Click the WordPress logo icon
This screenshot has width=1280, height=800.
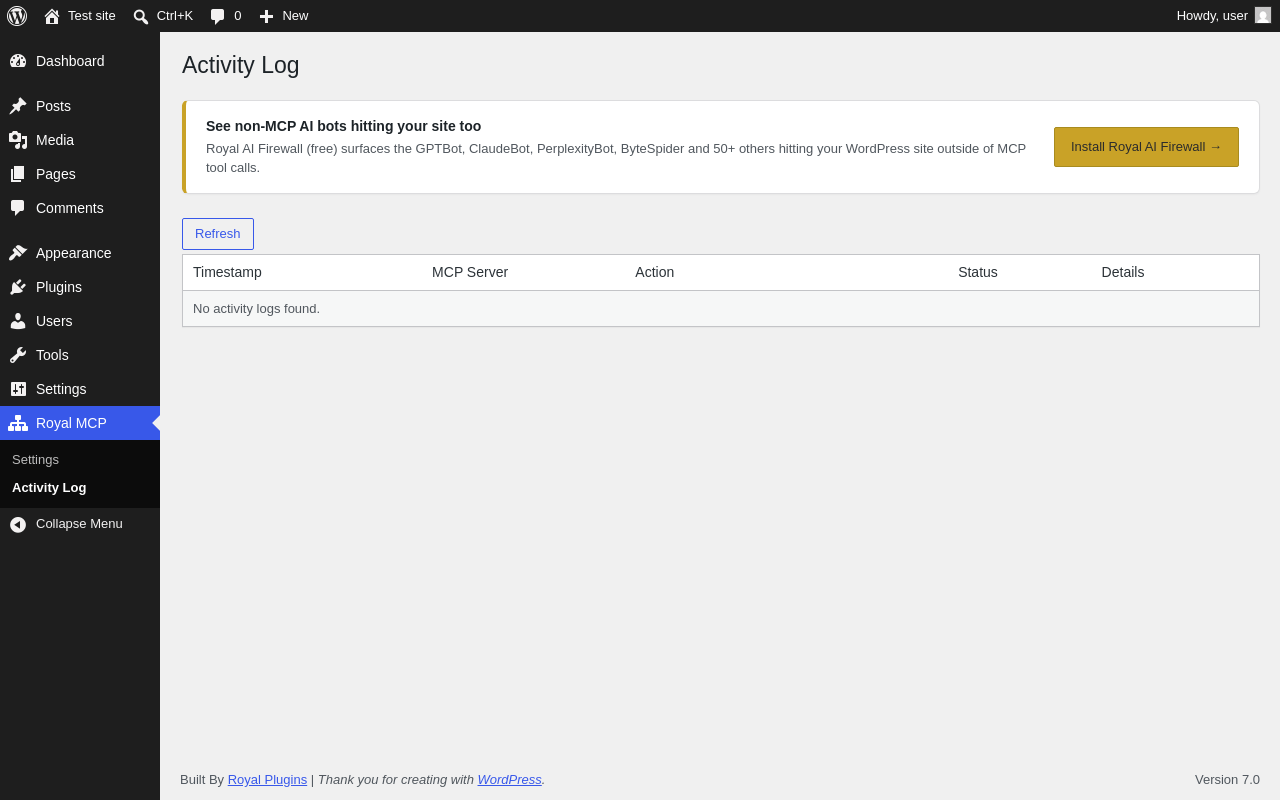point(17,16)
